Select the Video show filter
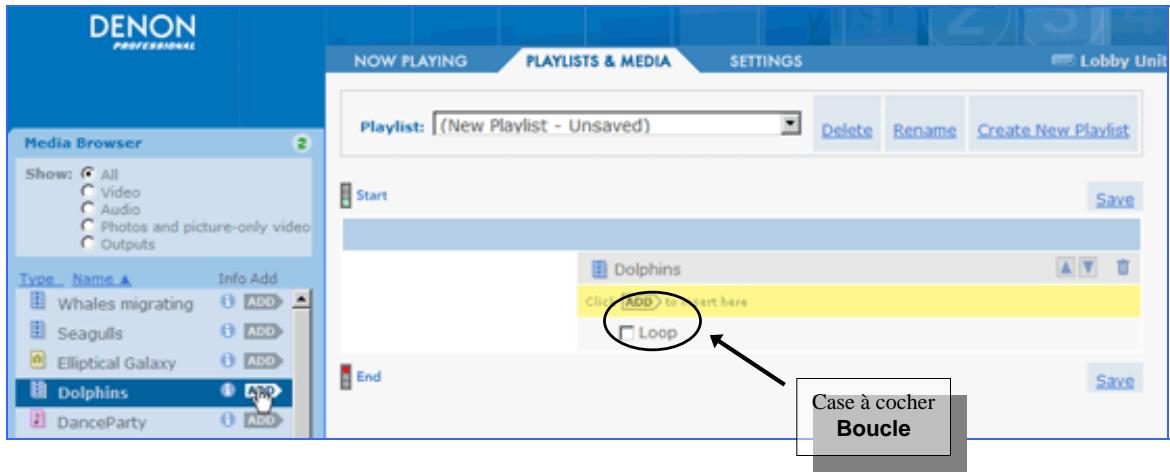 coord(89,192)
